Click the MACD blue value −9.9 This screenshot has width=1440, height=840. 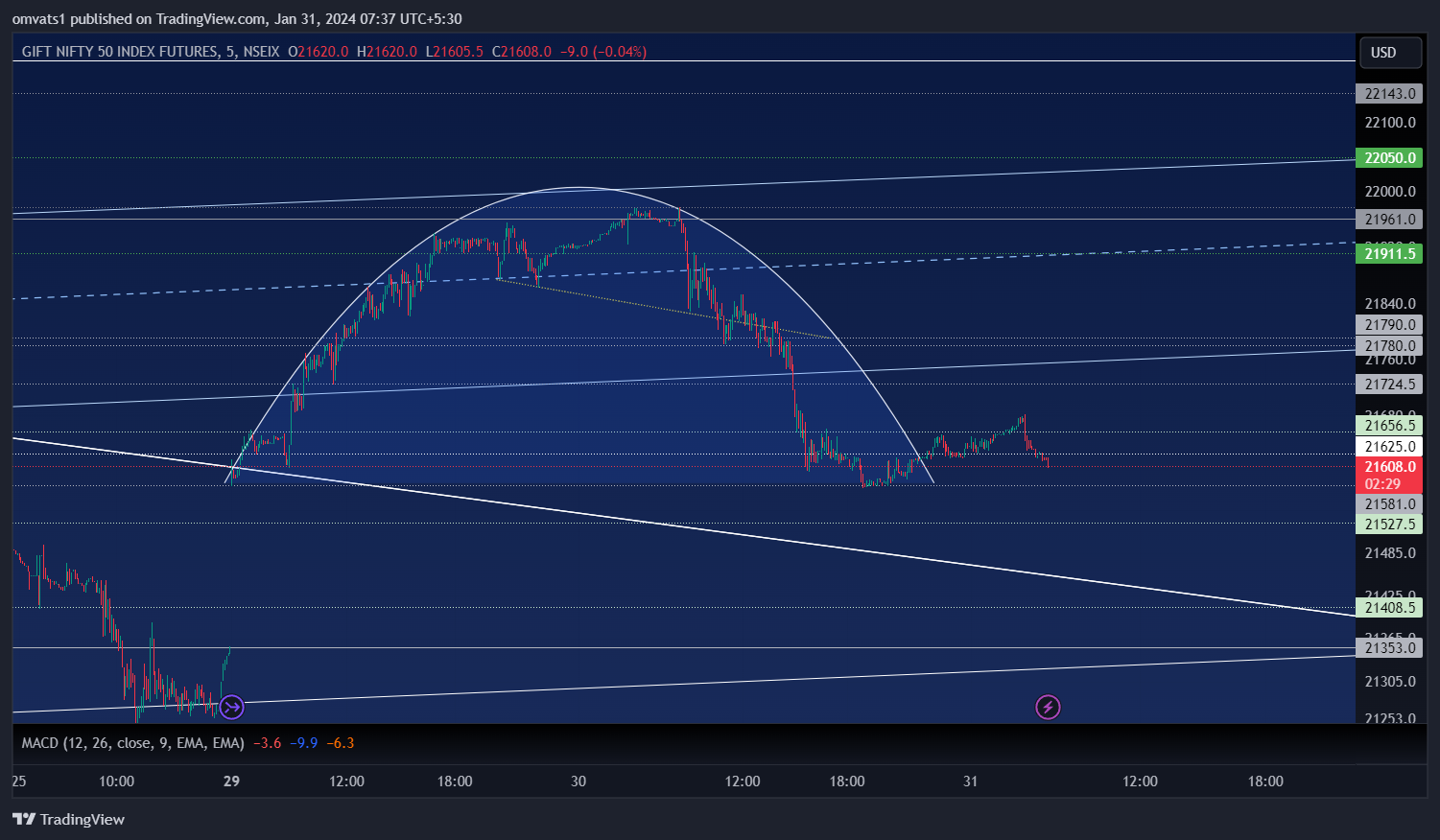pos(305,743)
